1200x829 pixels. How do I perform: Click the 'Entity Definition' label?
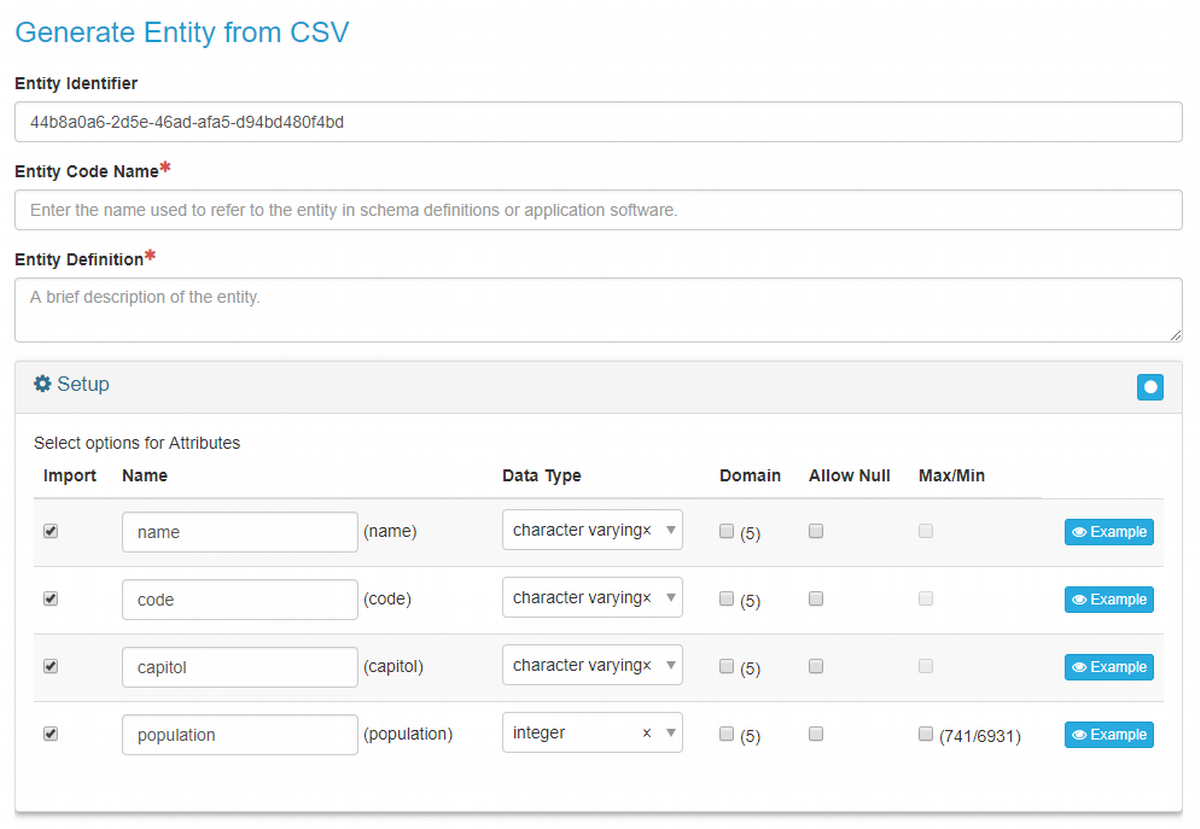79,259
